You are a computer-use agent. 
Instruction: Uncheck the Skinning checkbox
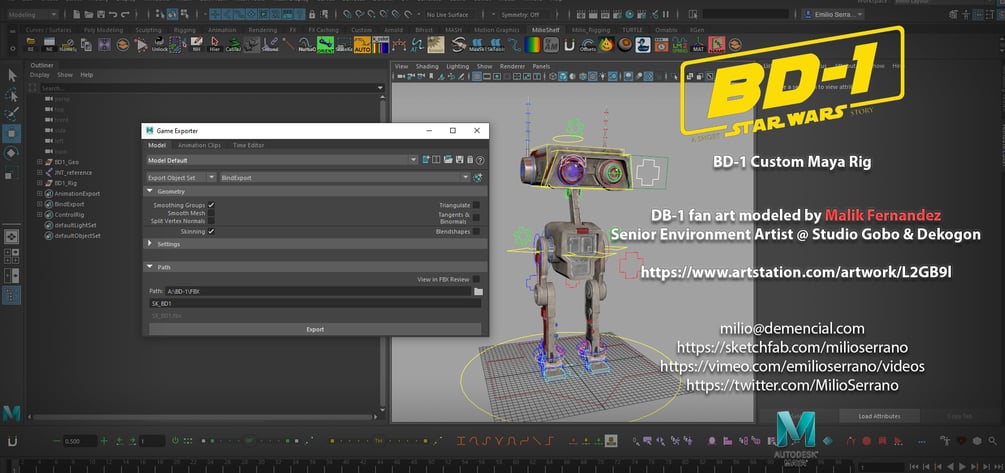click(x=211, y=231)
